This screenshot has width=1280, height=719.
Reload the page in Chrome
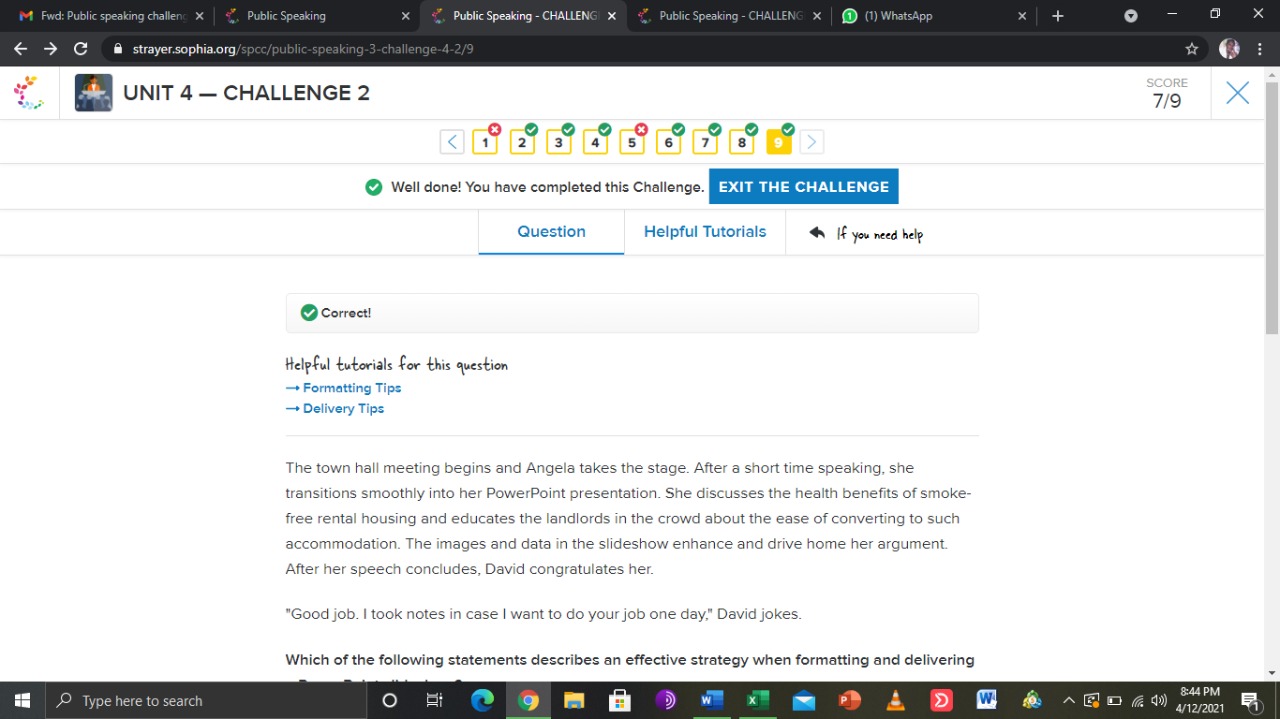[81, 48]
